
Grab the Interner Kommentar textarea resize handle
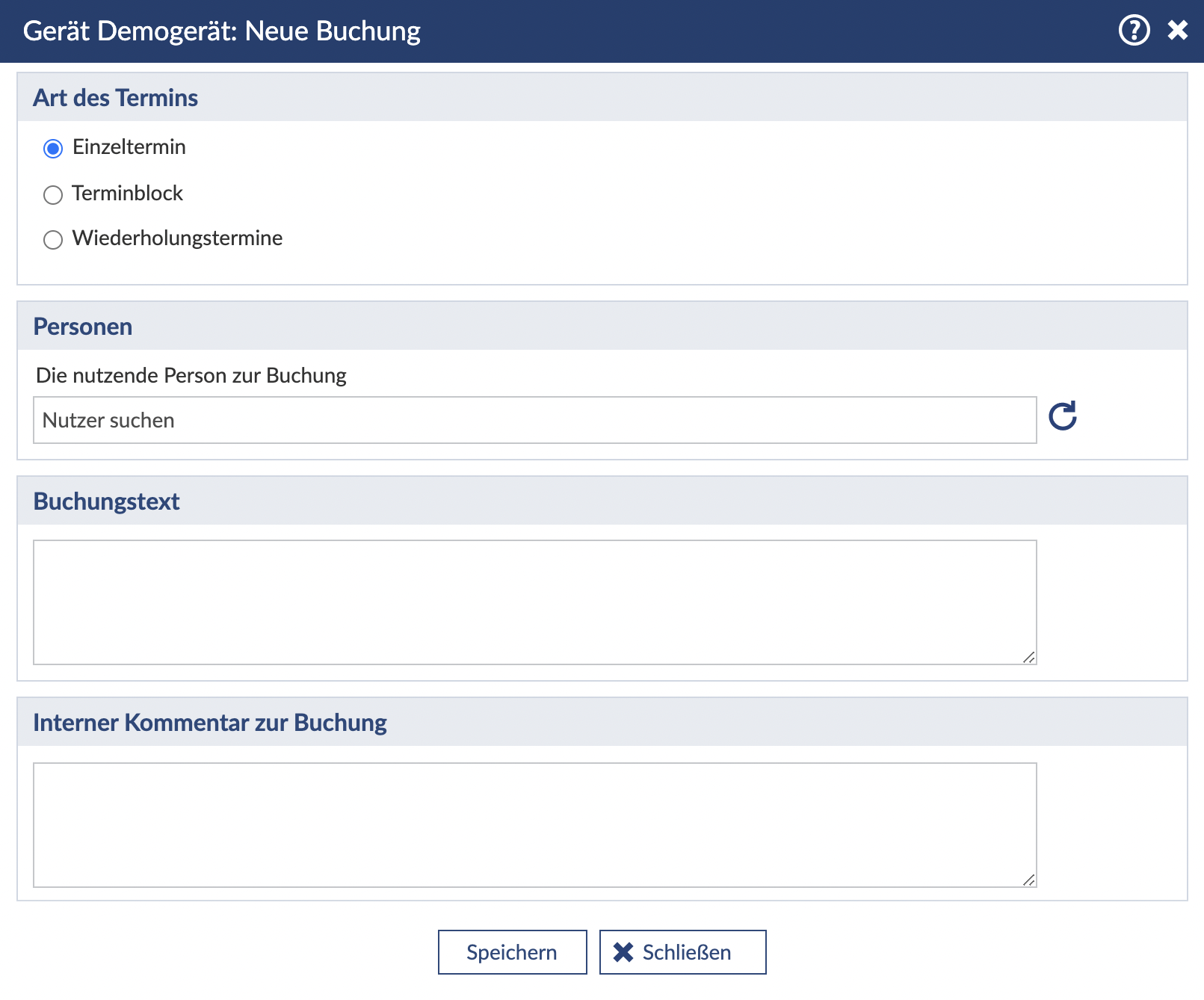(1029, 880)
